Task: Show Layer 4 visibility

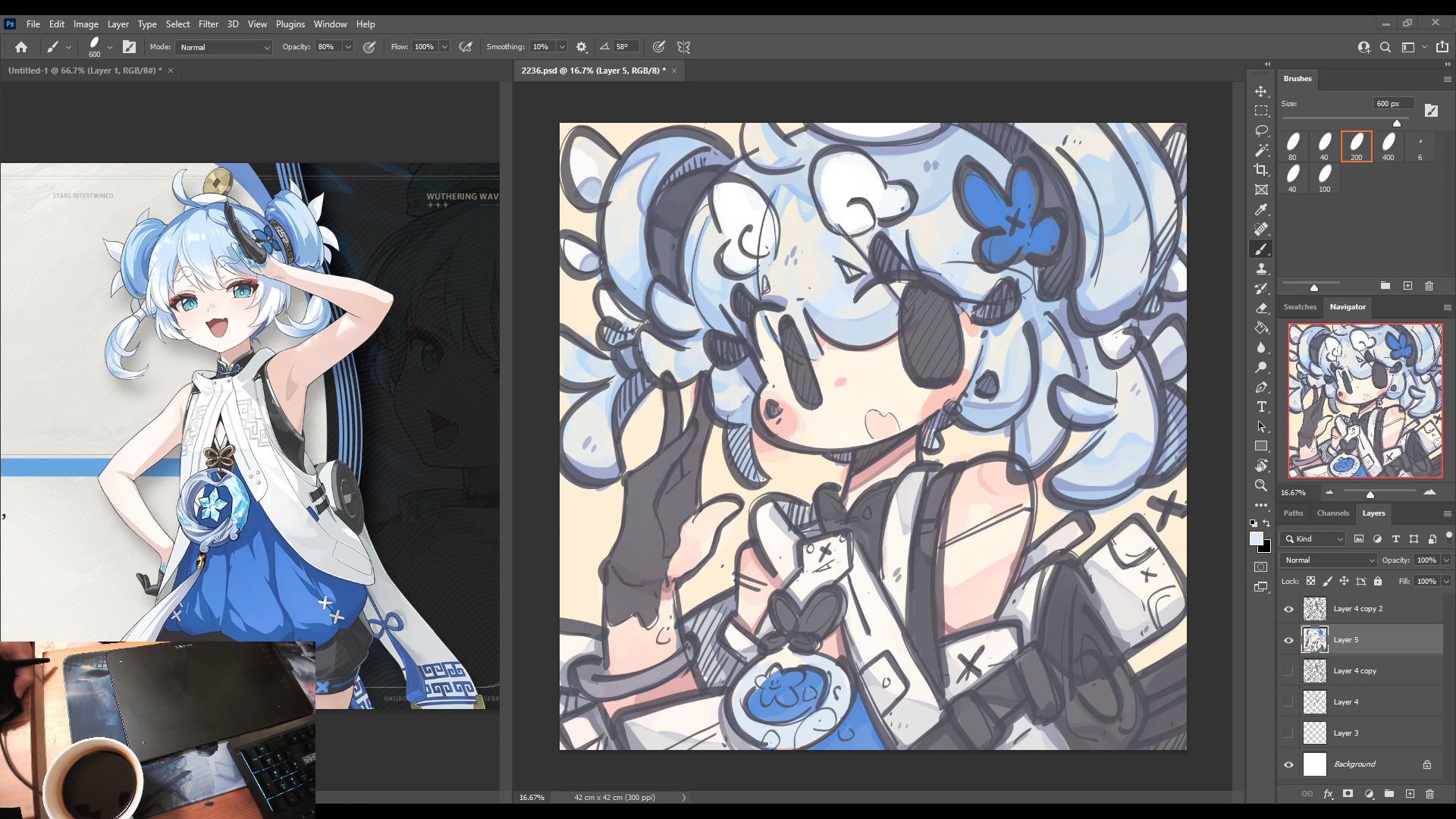Action: (1288, 702)
